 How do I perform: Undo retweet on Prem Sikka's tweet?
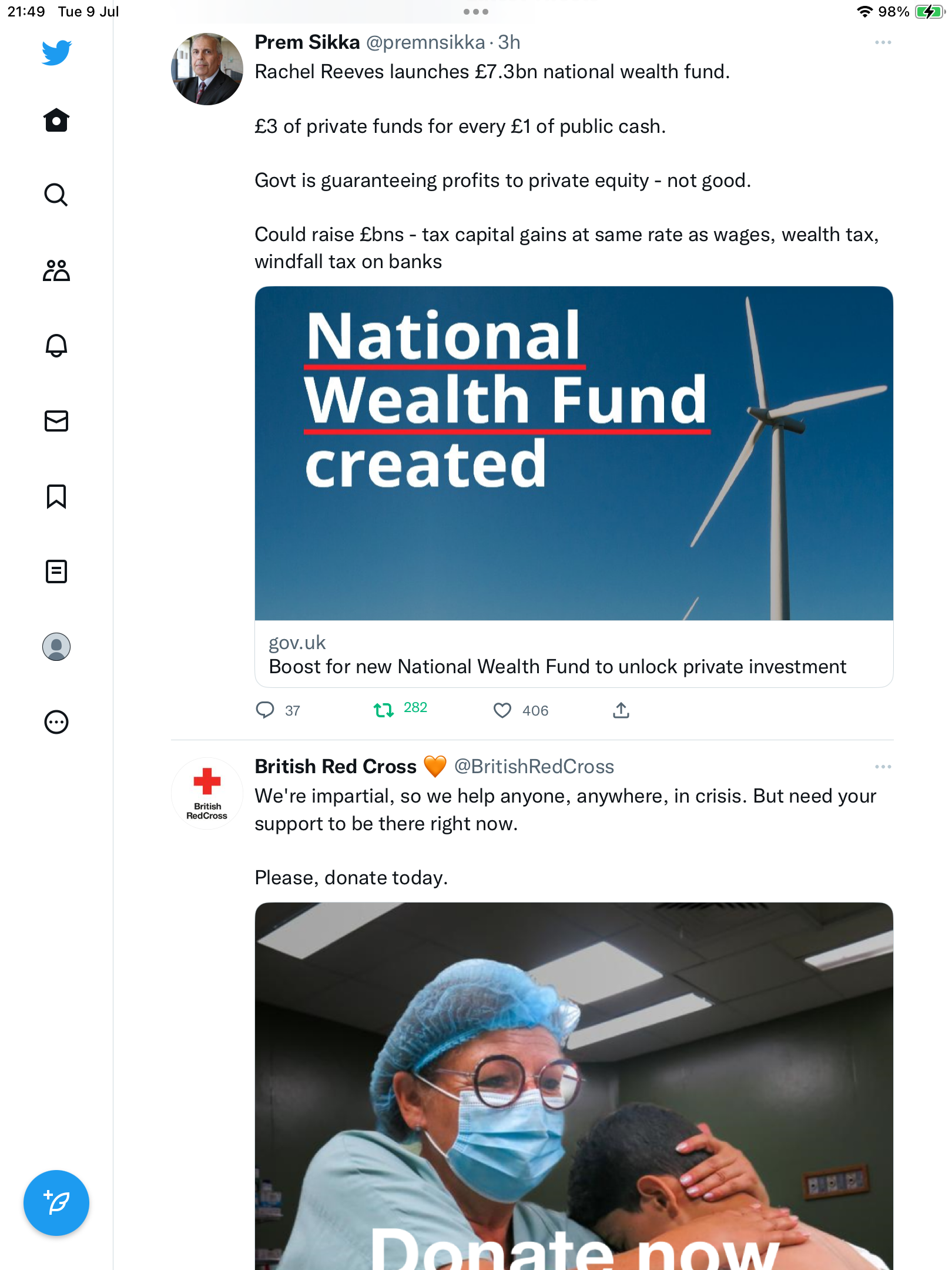pyautogui.click(x=384, y=710)
